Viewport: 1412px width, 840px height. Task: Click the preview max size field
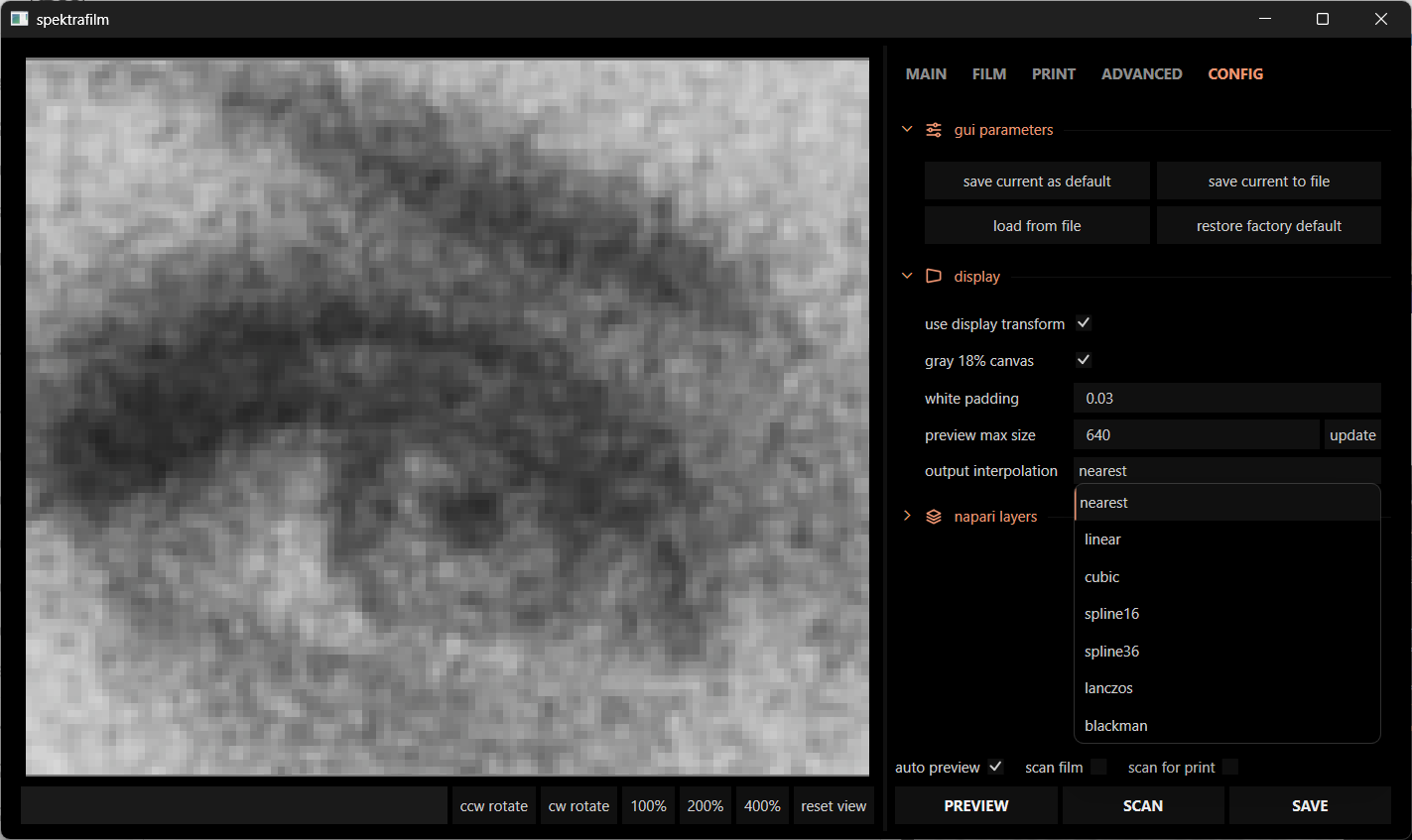[x=1197, y=434]
